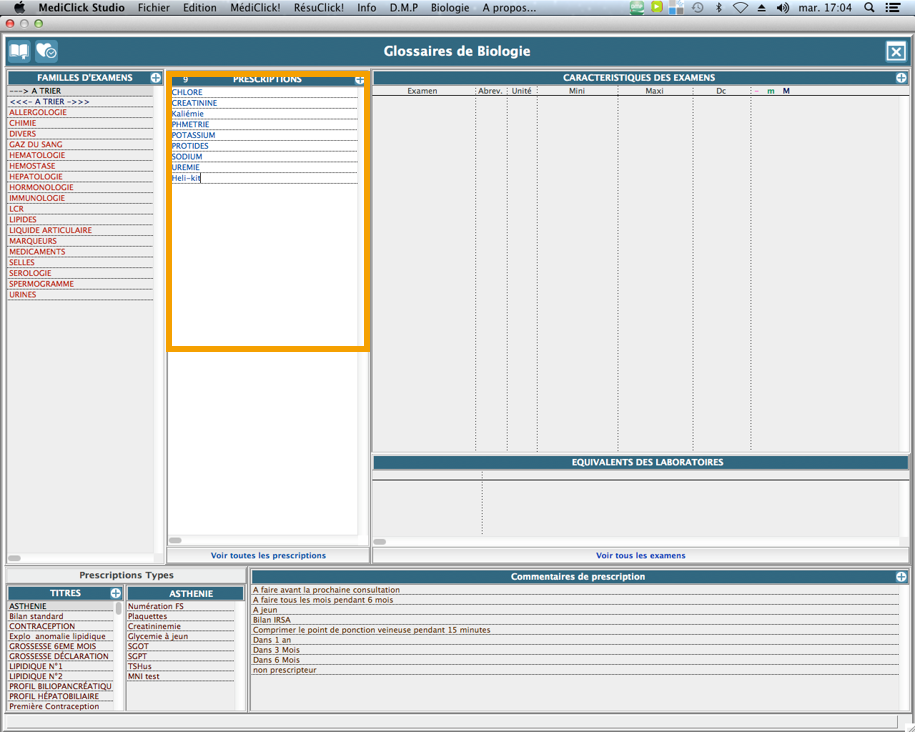Open the Biologie menu
Viewport: 915px width, 732px height.
[450, 7]
